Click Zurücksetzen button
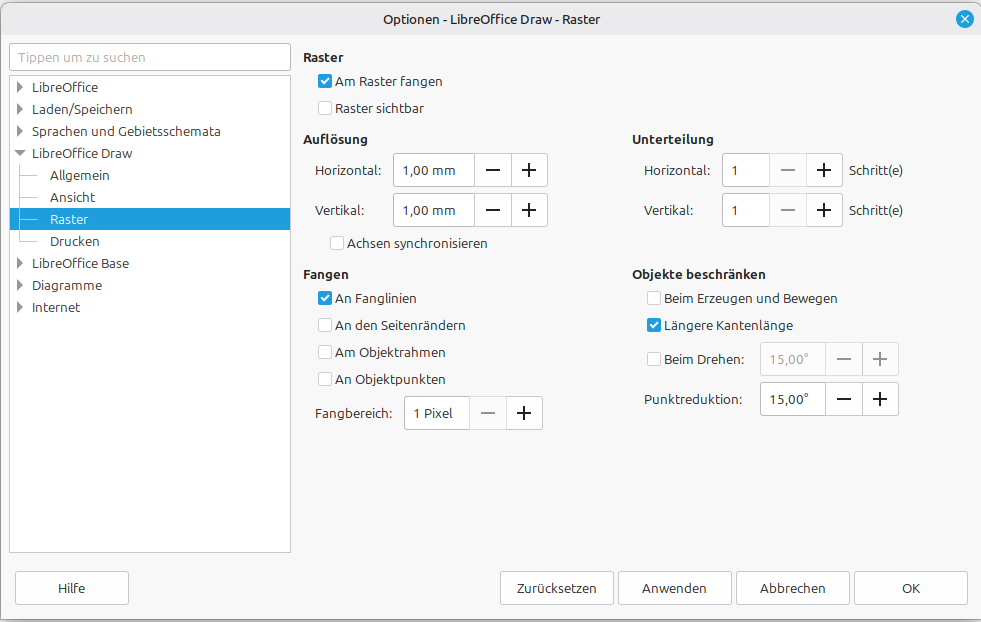The image size is (981, 622). (557, 588)
